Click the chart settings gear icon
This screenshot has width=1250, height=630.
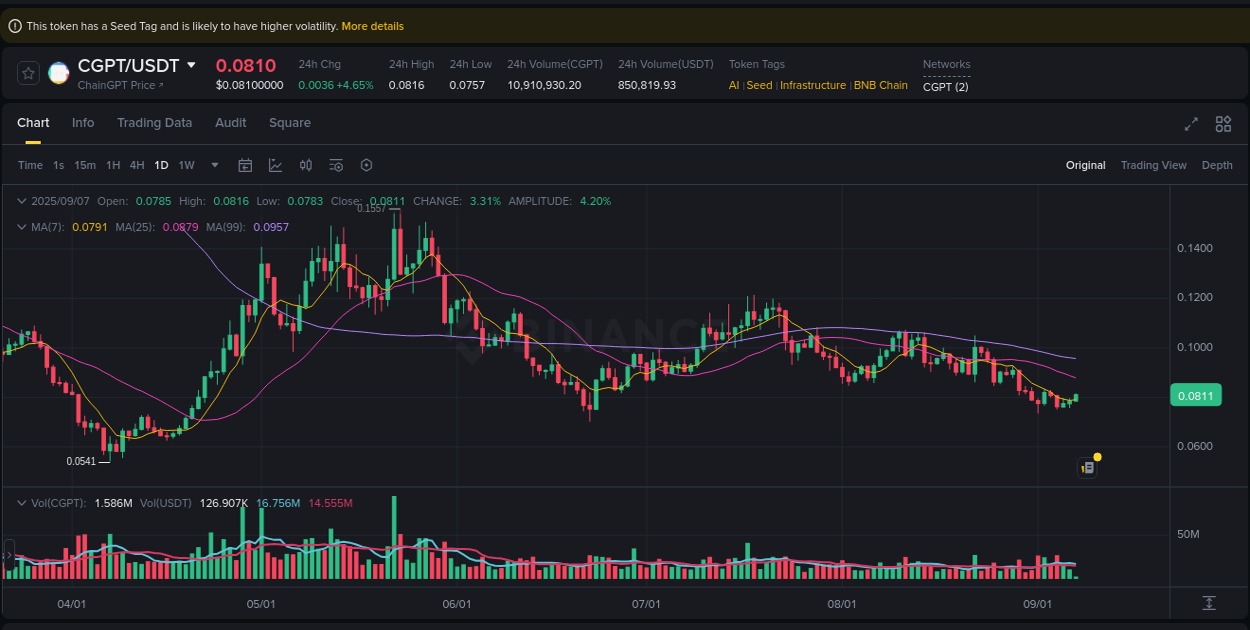click(x=366, y=165)
